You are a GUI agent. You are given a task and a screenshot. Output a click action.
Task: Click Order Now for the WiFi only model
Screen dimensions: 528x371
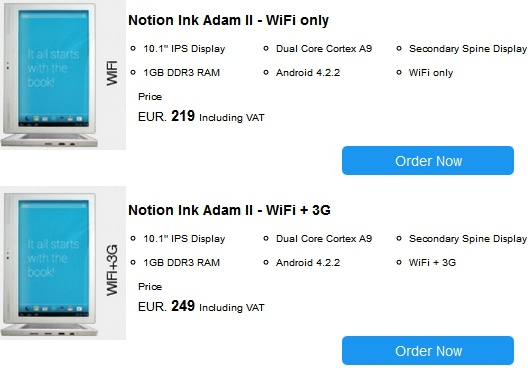[x=428, y=161]
